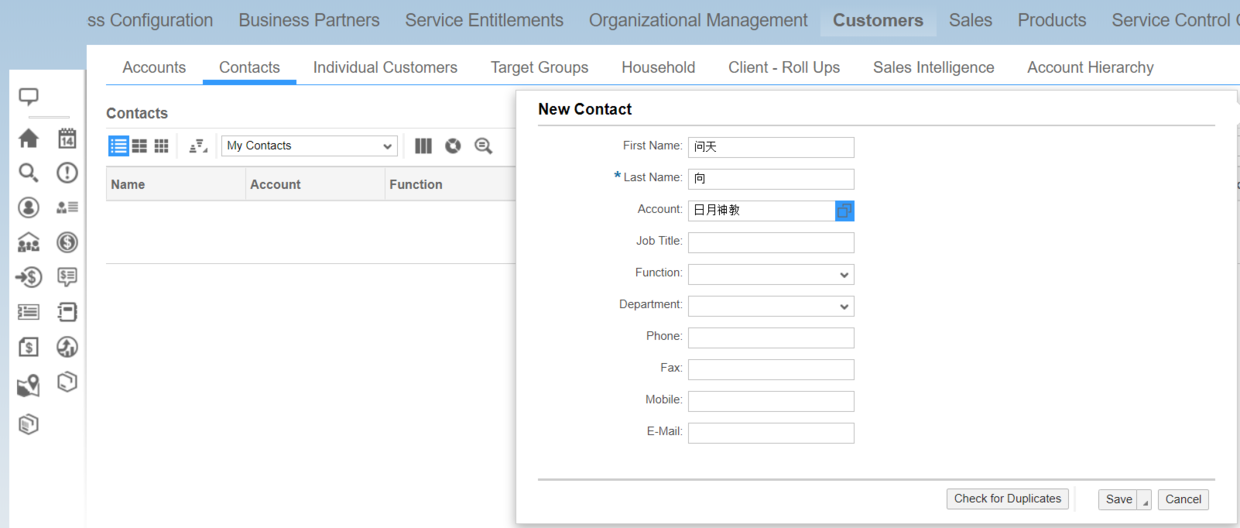Open the My Contacts filter dropdown
Image resolution: width=1240 pixels, height=528 pixels.
309,146
